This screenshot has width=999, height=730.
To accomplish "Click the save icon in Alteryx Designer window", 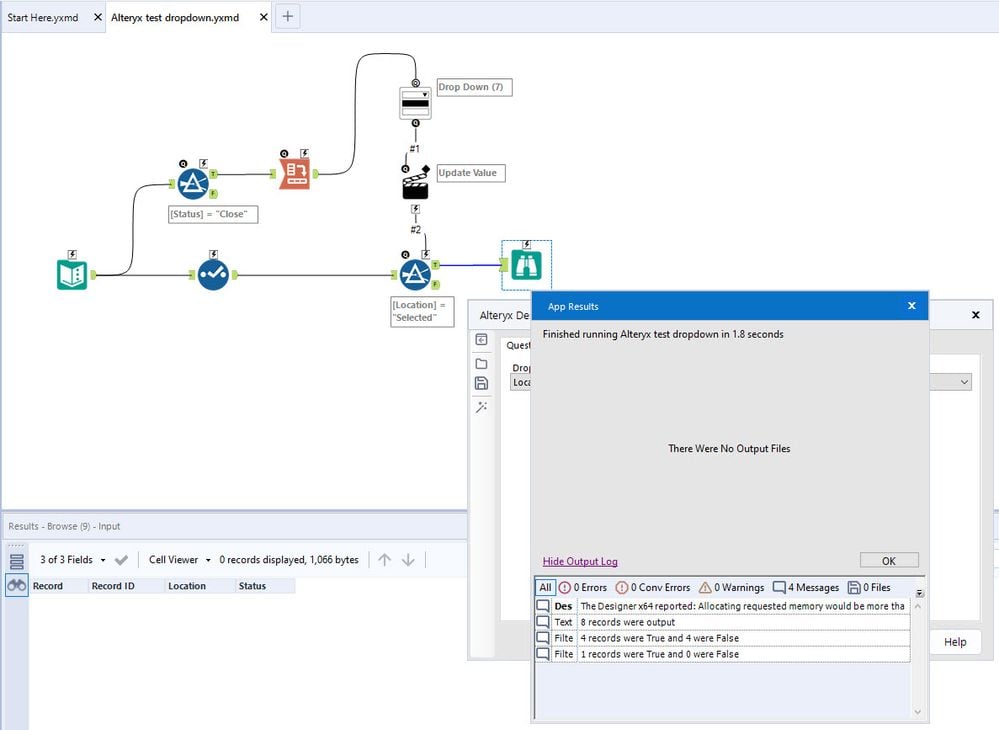I will [482, 383].
